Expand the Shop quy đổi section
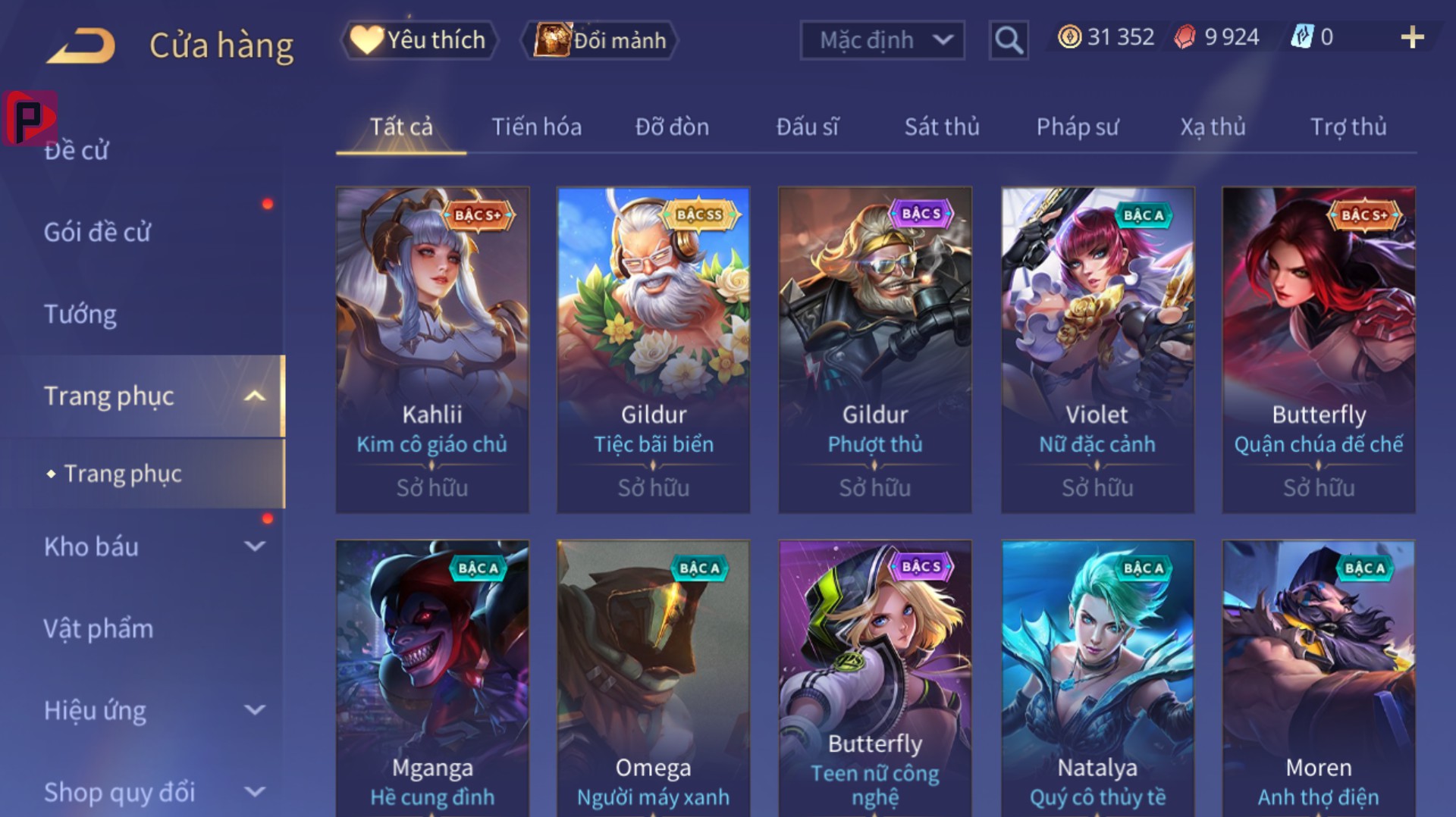The image size is (1456, 817). (x=256, y=792)
